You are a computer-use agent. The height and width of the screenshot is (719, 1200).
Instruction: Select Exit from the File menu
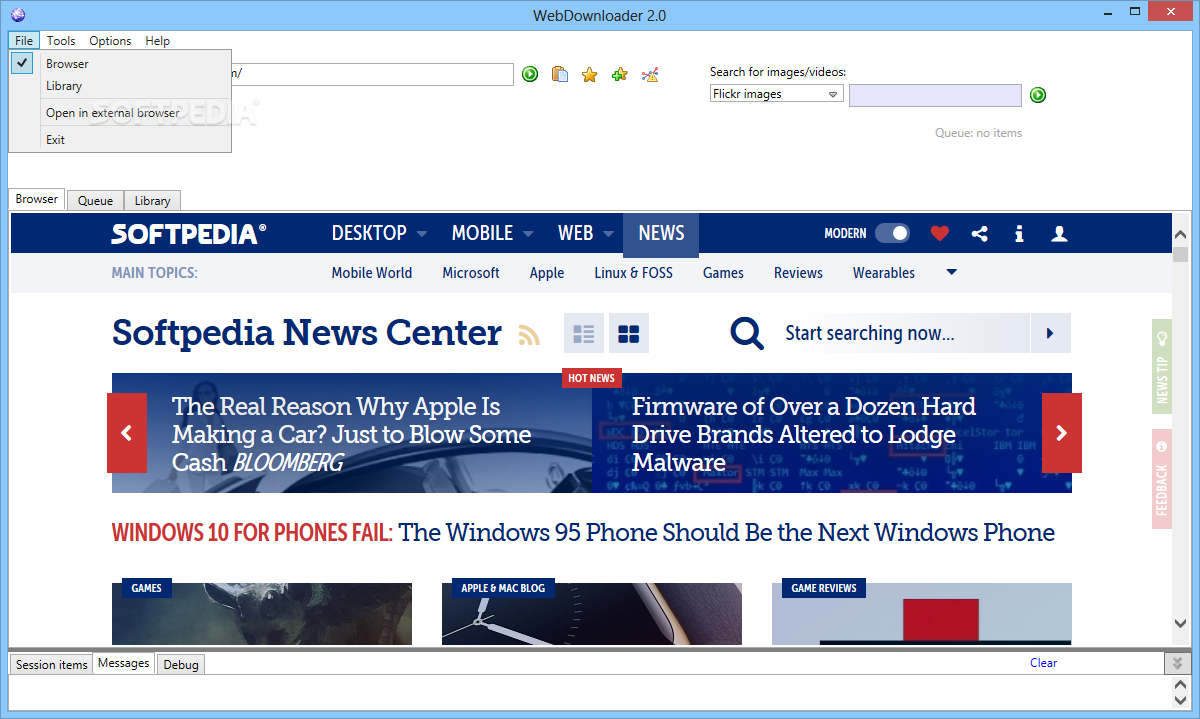[120, 140]
